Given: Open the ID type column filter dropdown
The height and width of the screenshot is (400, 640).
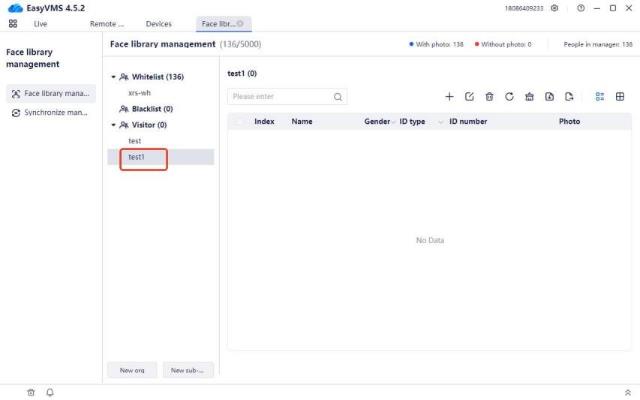Looking at the screenshot, I should click(x=440, y=122).
